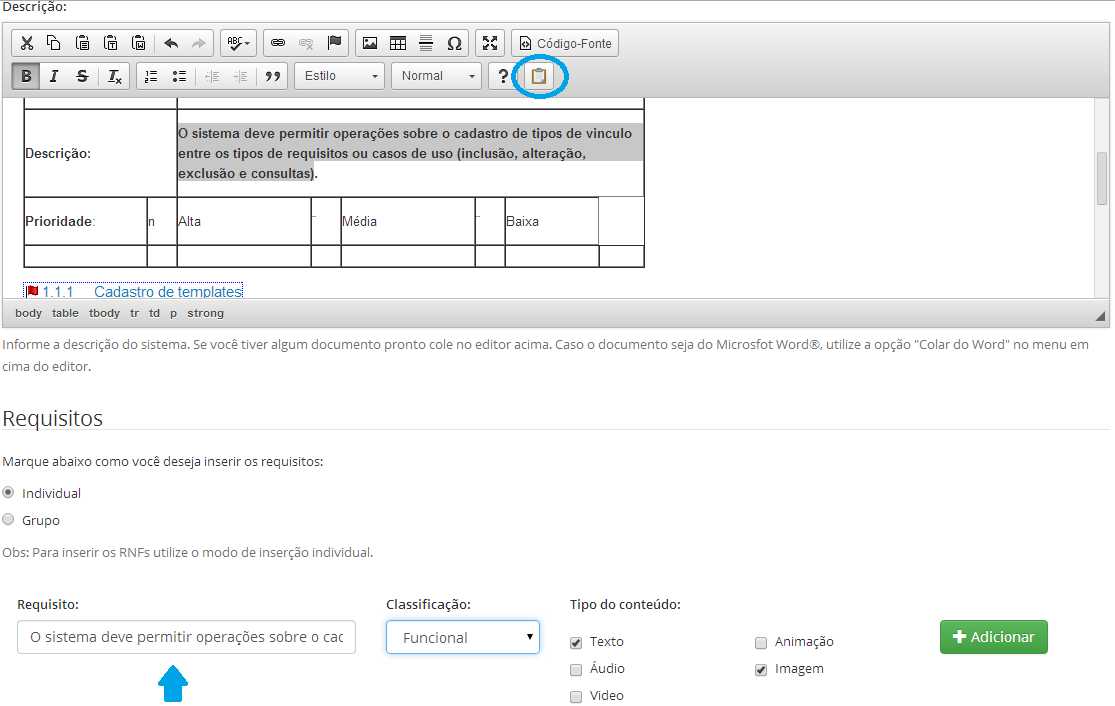Click Paste from Word icon

139,43
